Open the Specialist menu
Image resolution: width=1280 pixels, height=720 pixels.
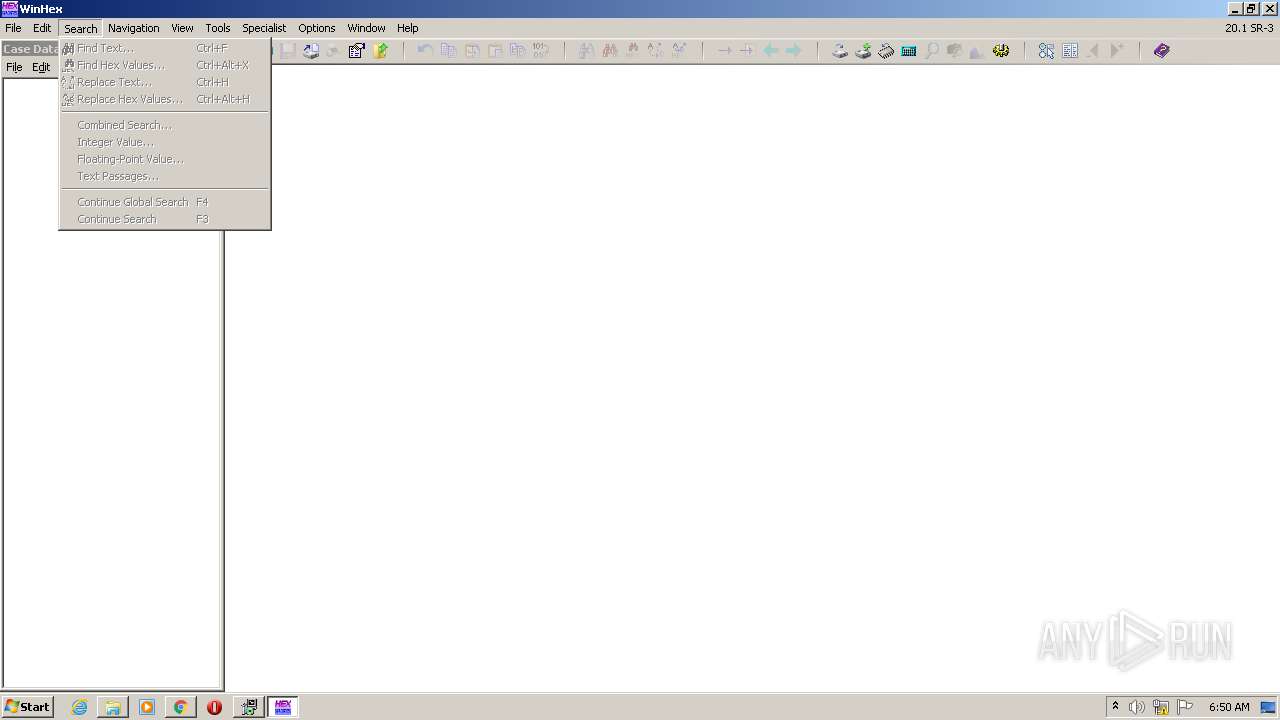(x=264, y=28)
